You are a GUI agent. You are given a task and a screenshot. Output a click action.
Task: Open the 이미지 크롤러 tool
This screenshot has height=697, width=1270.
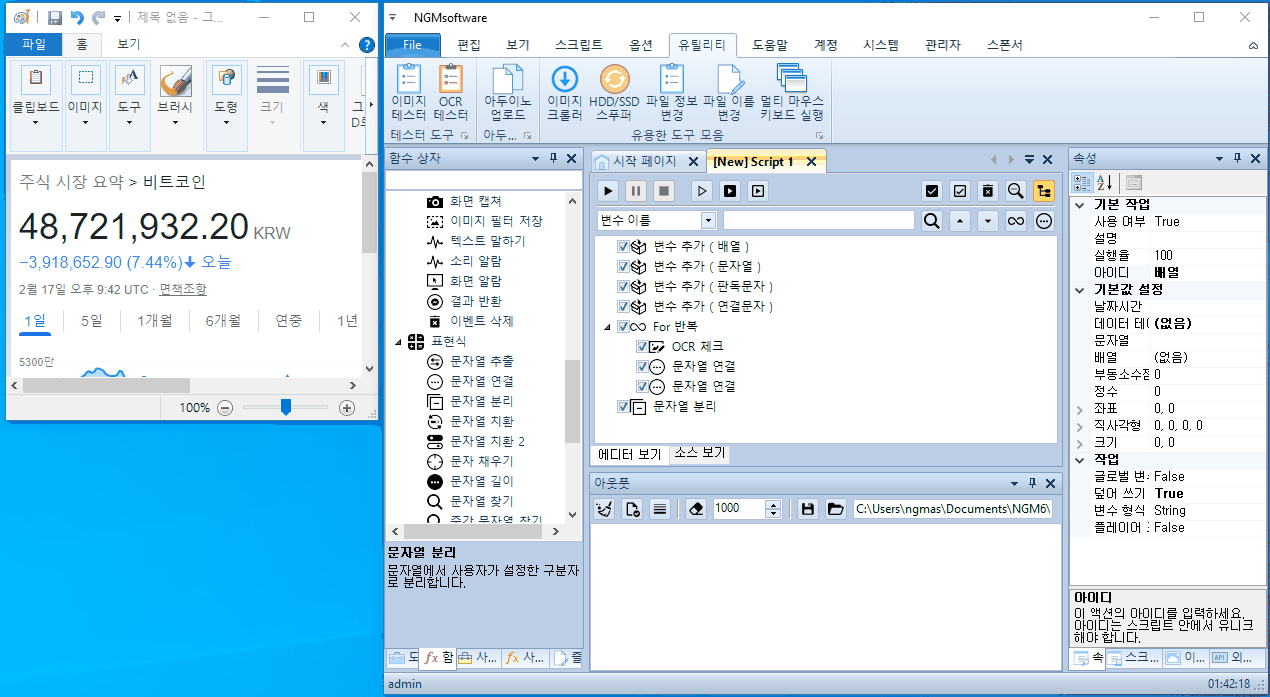565,93
